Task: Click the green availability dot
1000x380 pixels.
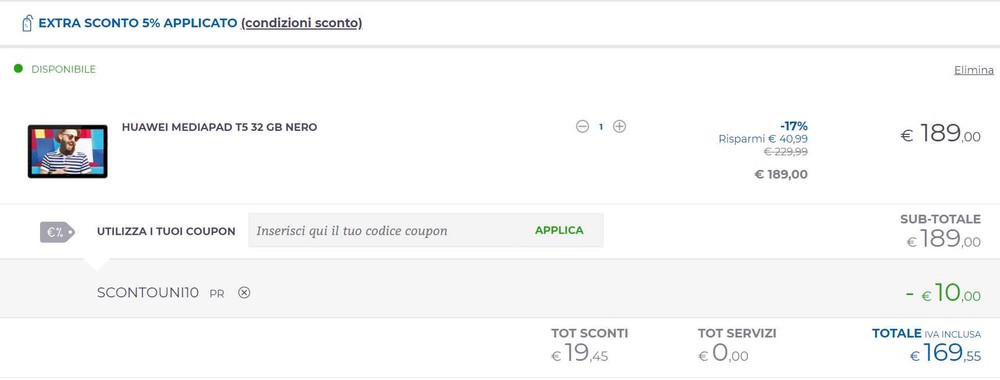Action: [18, 68]
